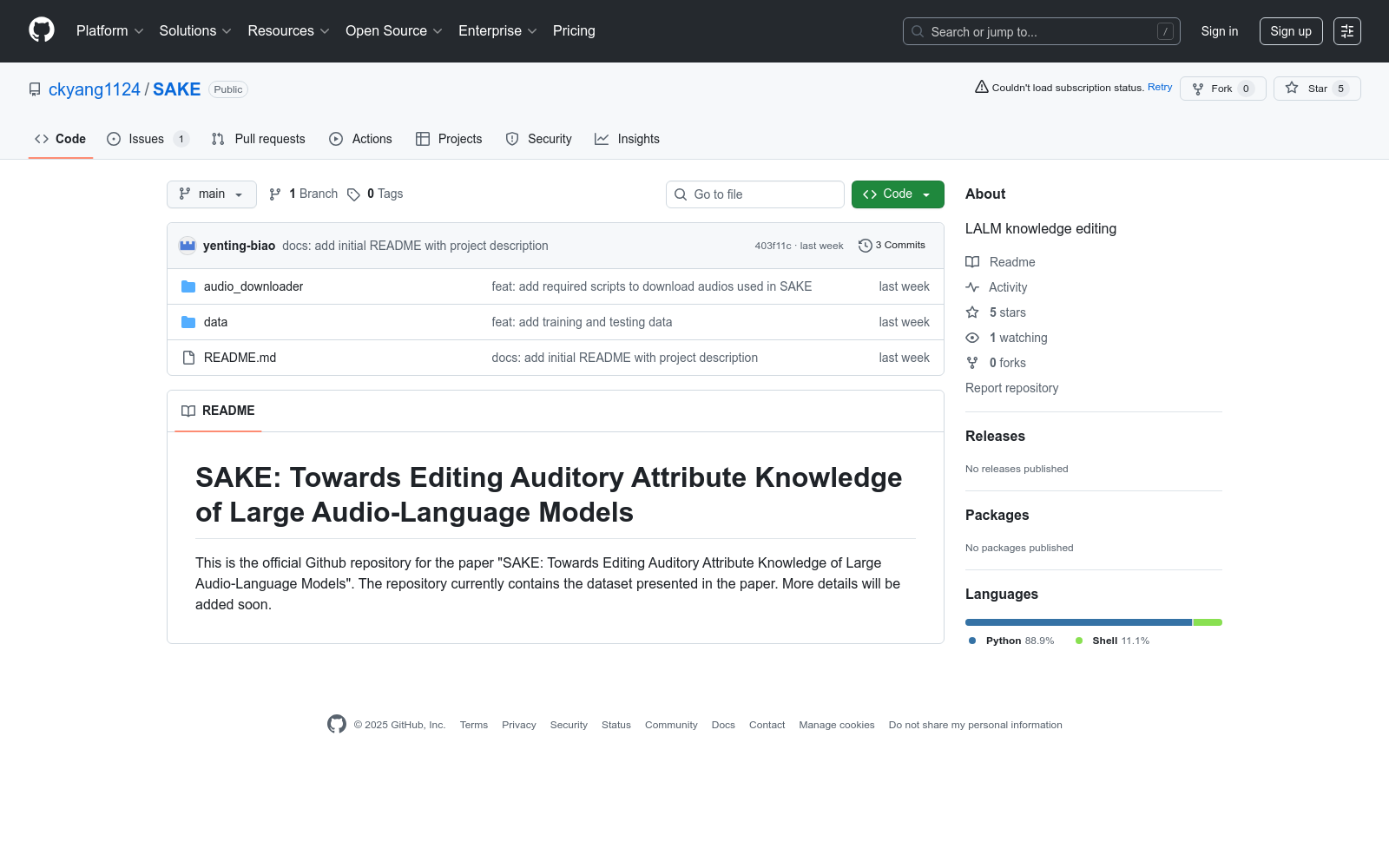Expand the Solutions menu
Viewport: 1389px width, 868px height.
(195, 31)
